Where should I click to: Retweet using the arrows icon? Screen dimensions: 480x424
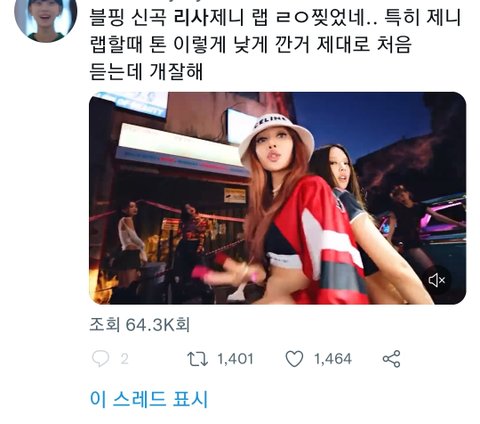(x=197, y=359)
